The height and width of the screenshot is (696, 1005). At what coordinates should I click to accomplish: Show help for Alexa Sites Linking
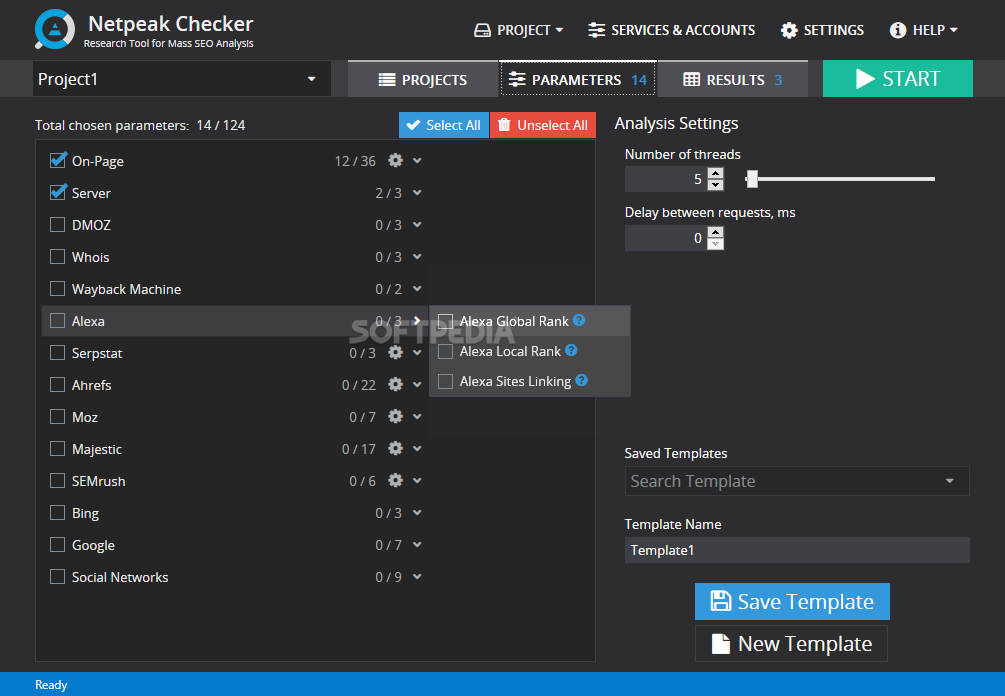click(581, 381)
